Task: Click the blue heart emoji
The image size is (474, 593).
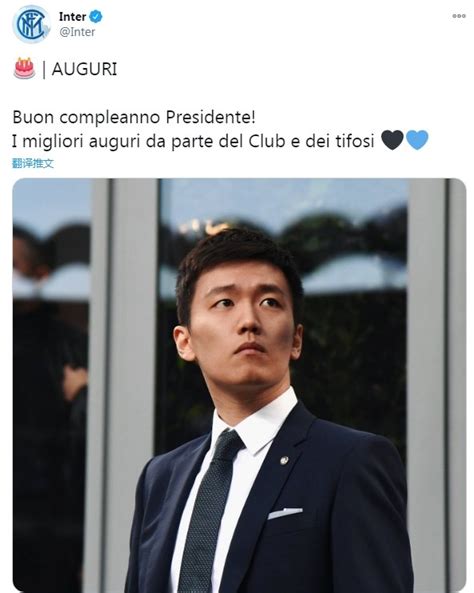Action: click(417, 140)
